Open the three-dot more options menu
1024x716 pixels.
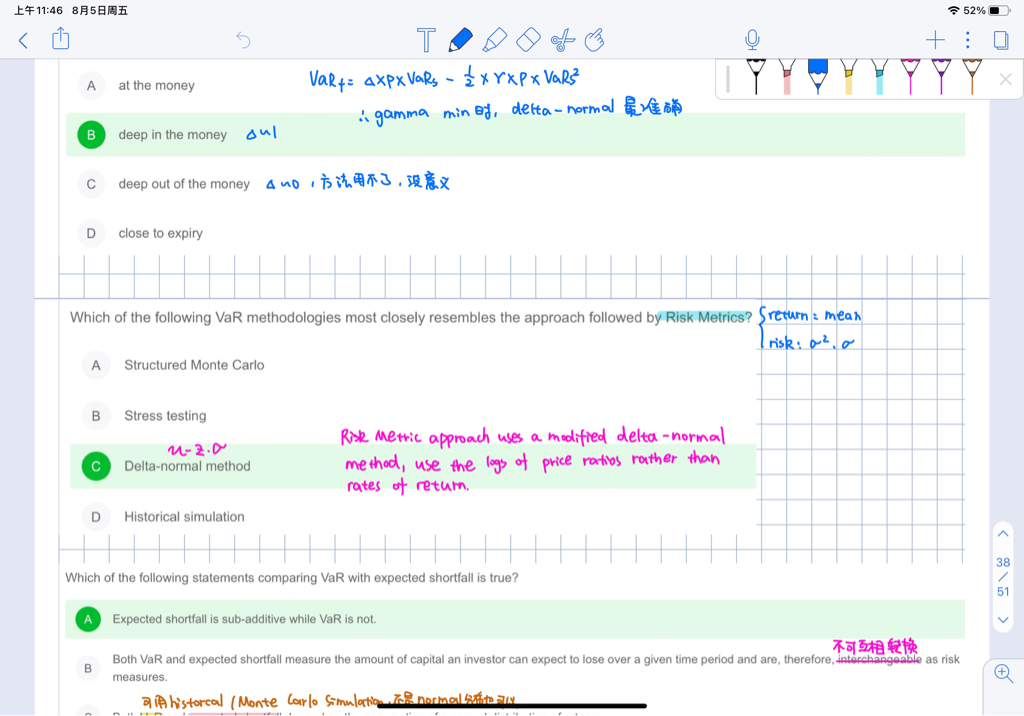click(968, 41)
